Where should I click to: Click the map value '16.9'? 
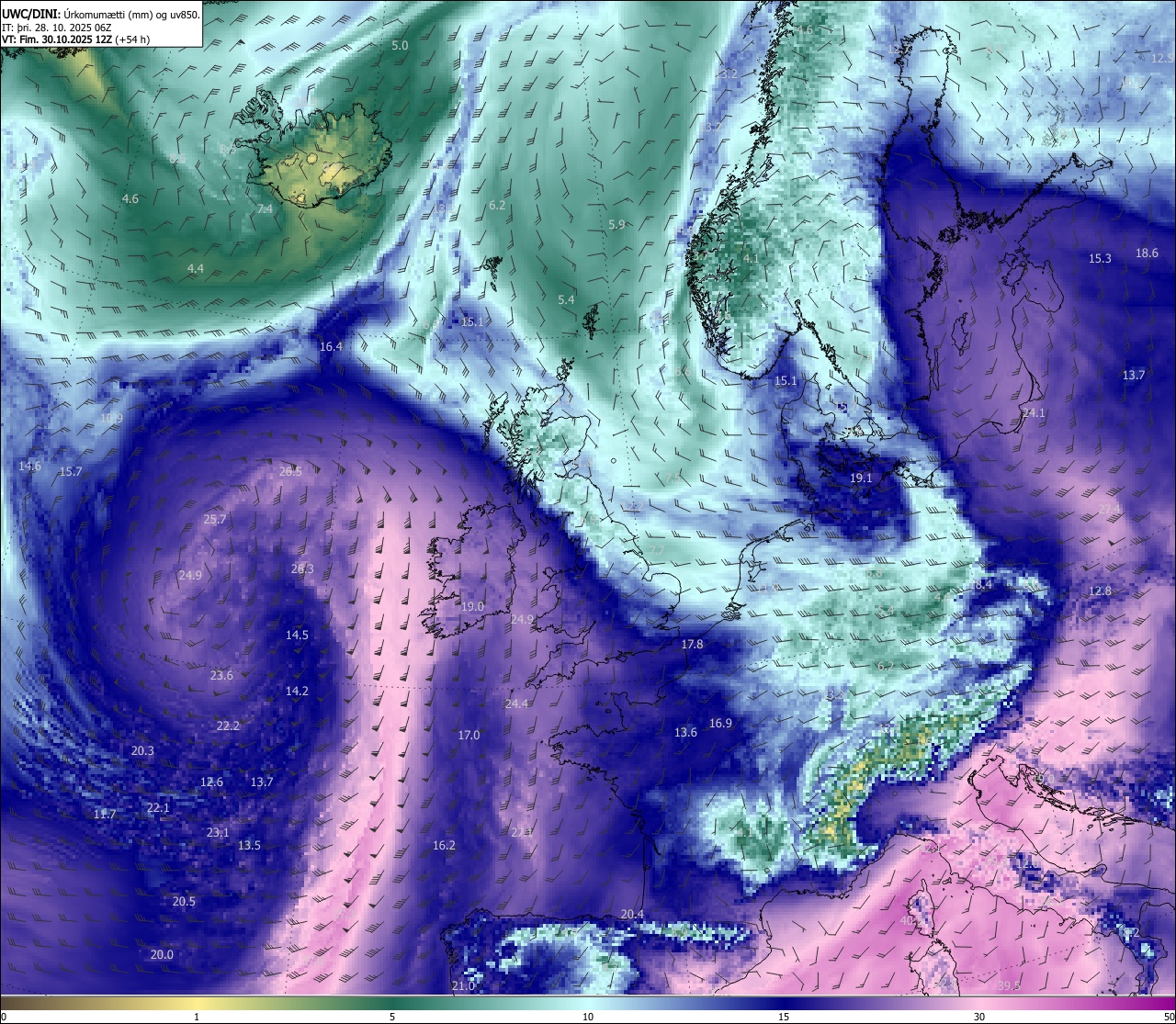(720, 723)
